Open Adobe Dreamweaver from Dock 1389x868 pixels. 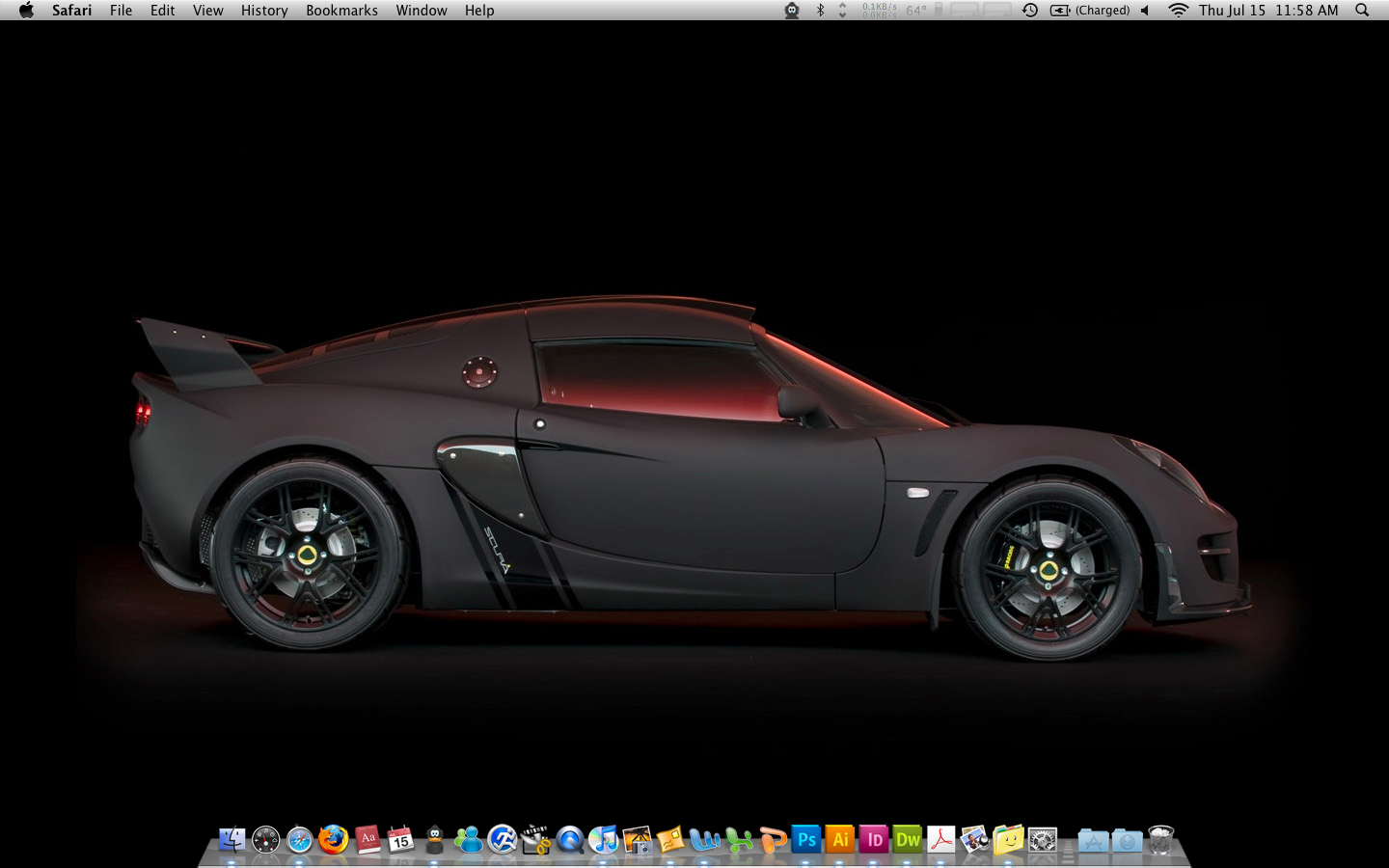point(908,840)
